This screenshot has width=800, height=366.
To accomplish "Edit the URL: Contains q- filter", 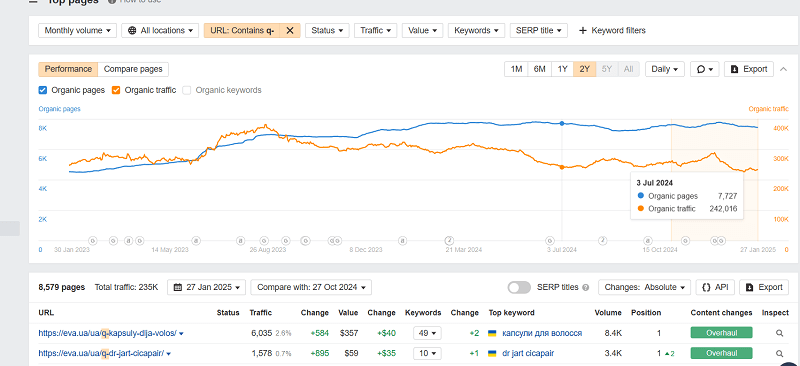I will (x=242, y=31).
